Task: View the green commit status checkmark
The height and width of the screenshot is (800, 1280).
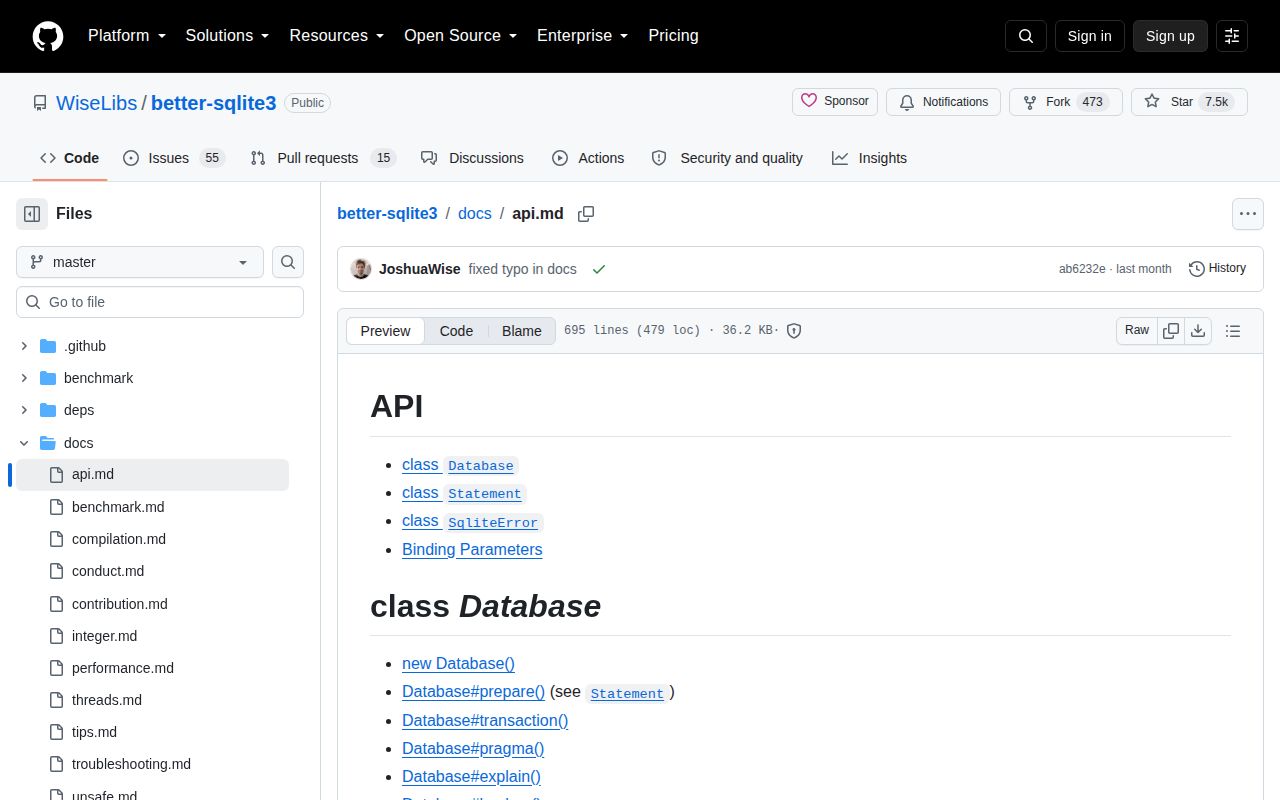Action: 599,269
